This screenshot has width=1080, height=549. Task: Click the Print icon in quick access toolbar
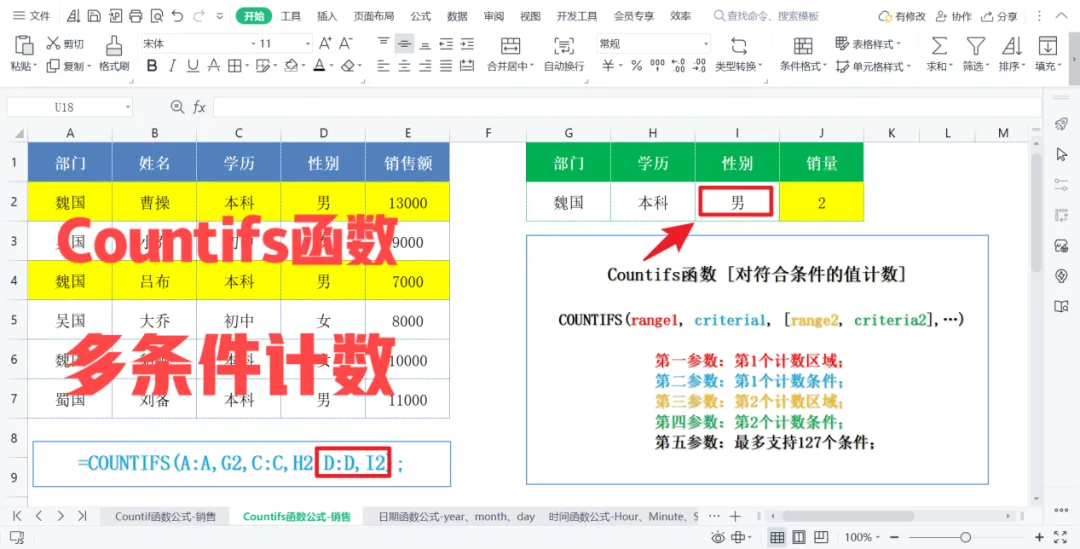click(x=136, y=16)
